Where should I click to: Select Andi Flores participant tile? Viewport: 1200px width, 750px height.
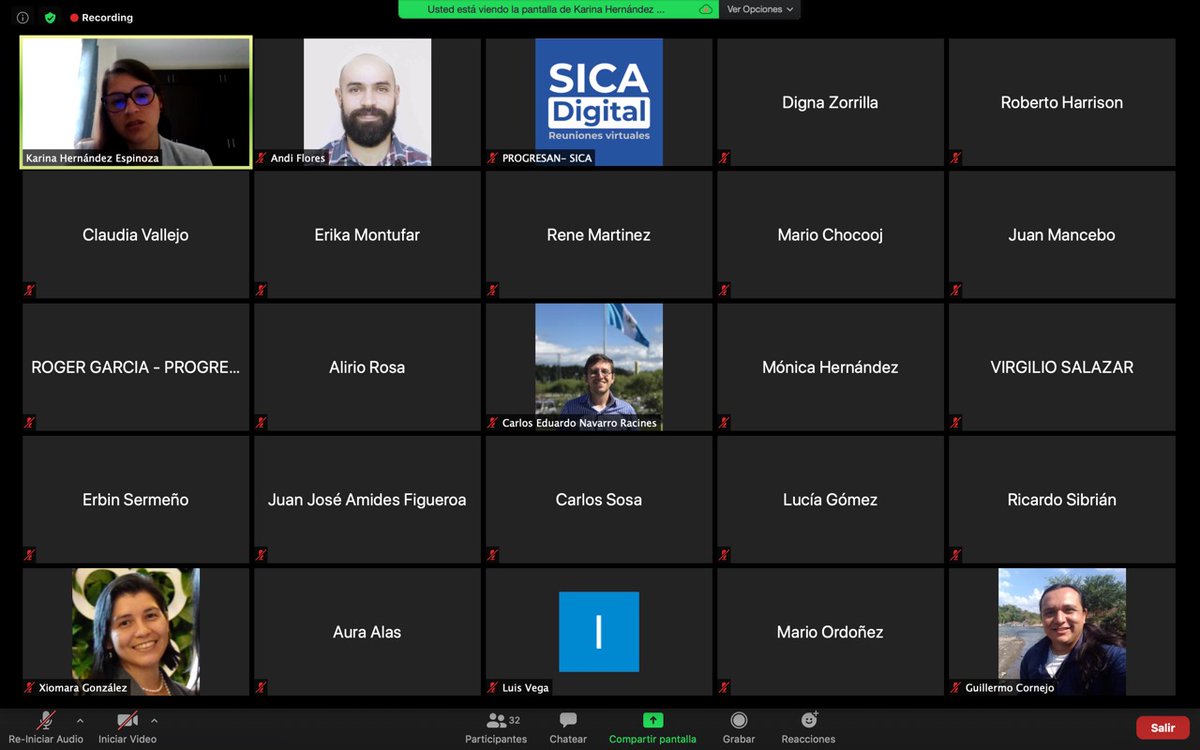[367, 102]
